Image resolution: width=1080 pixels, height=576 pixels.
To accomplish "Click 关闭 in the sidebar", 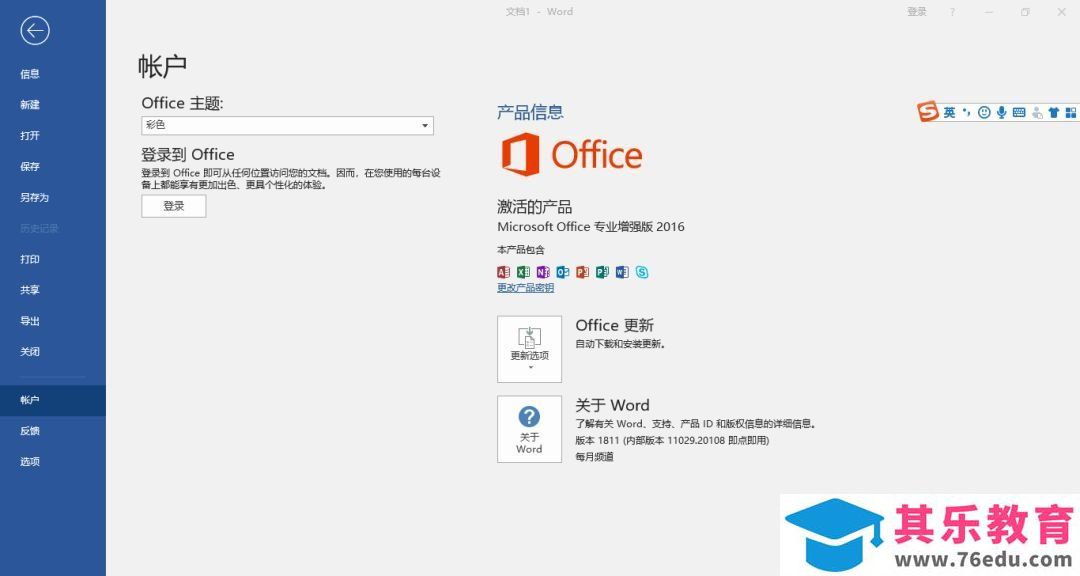I will tap(30, 352).
